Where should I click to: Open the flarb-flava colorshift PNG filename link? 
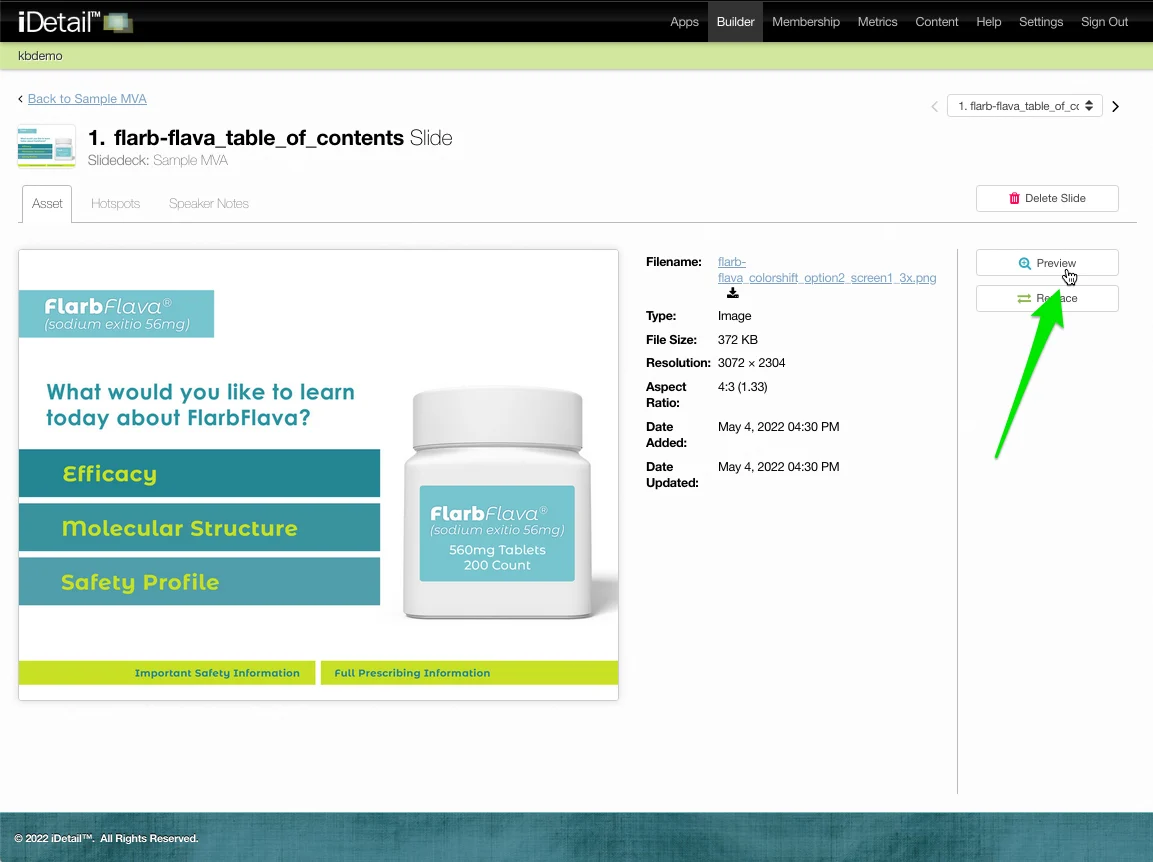point(827,270)
